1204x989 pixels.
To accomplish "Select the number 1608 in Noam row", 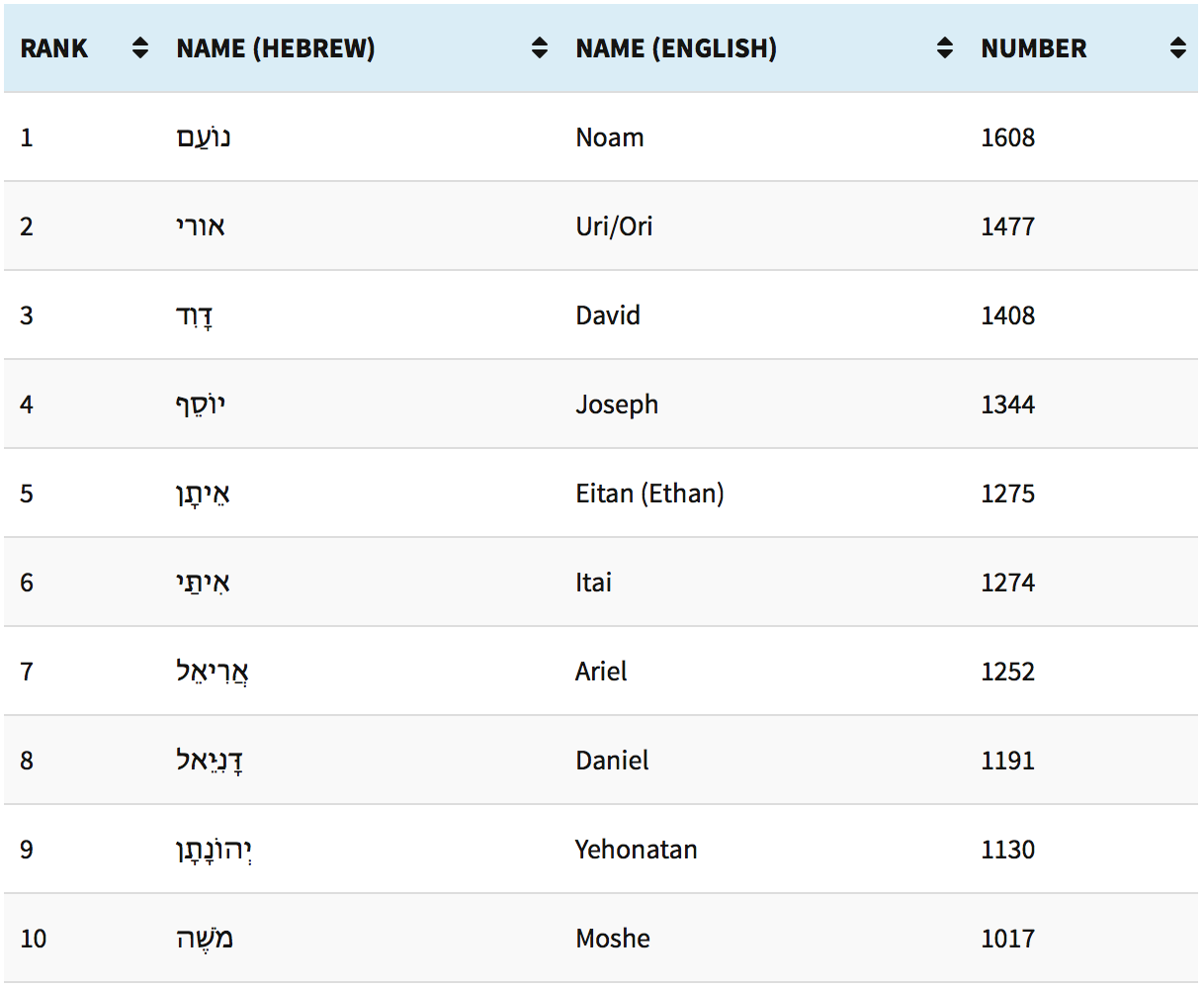I will coord(1007,137).
